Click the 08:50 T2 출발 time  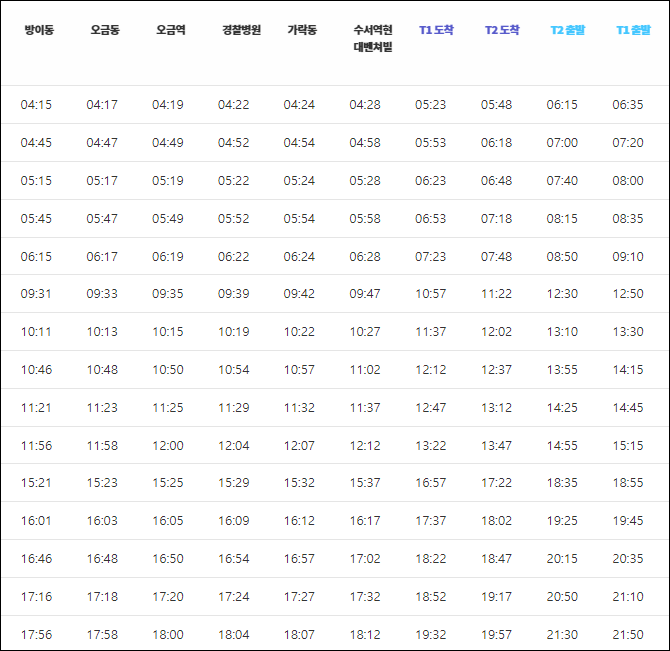(562, 257)
